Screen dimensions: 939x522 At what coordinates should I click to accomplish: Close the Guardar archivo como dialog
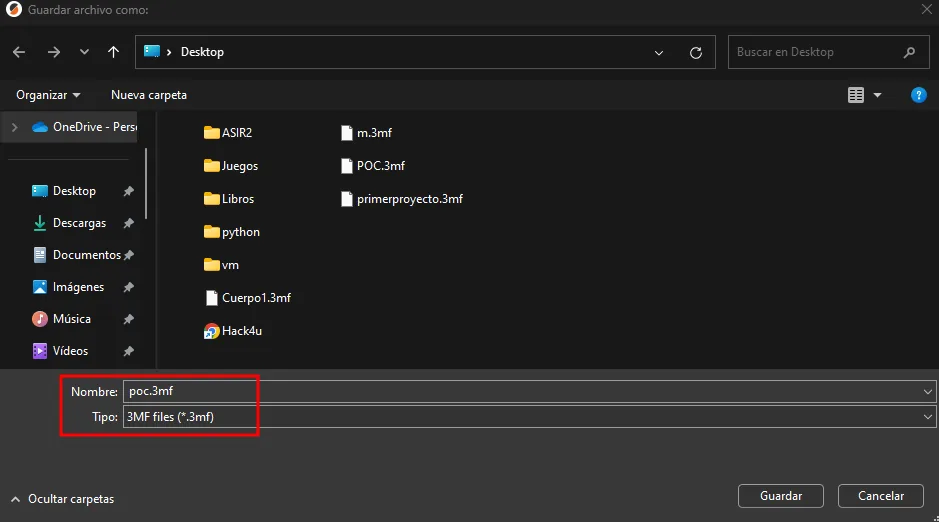coord(926,10)
